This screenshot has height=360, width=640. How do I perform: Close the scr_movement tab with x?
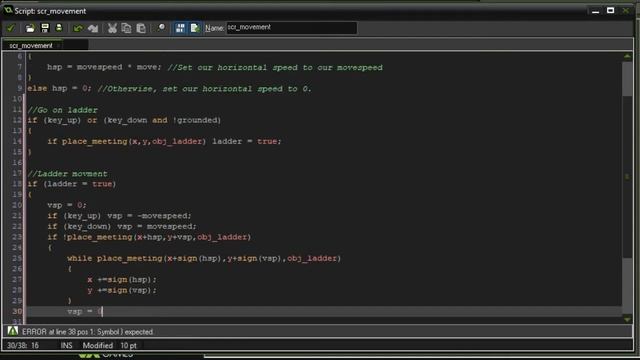coord(58,46)
